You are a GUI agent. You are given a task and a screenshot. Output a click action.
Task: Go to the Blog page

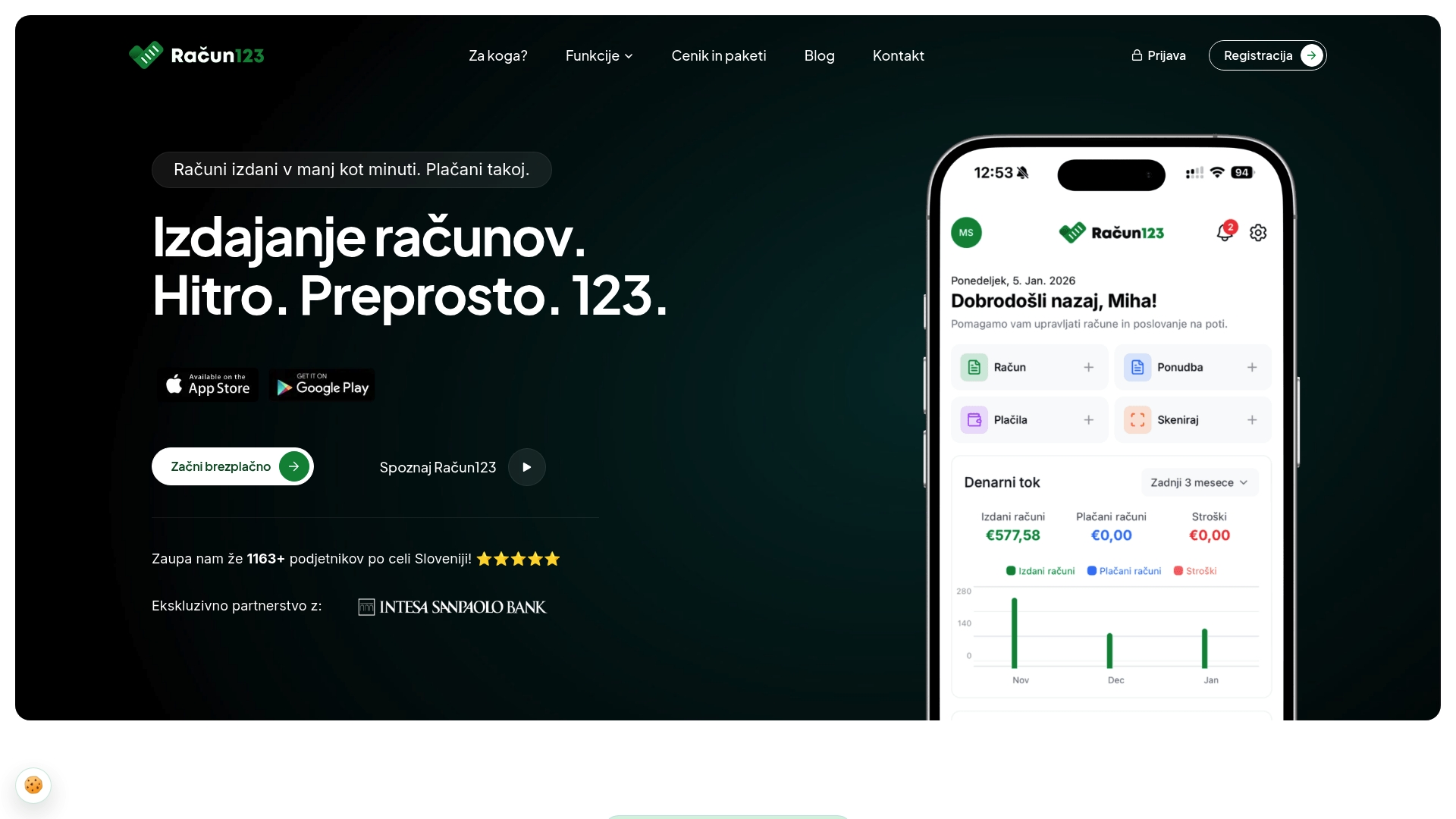[x=819, y=55]
